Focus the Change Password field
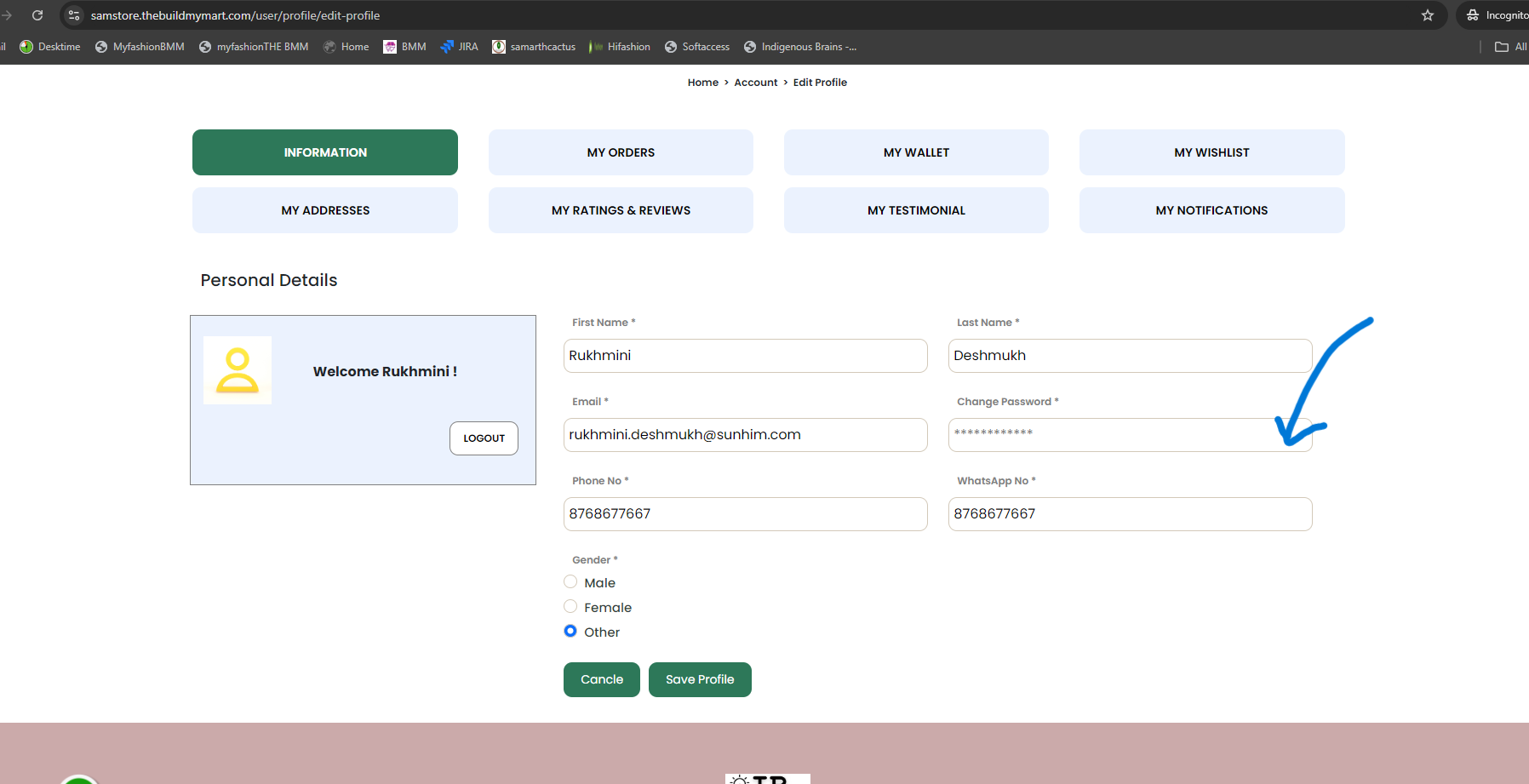Viewport: 1529px width, 784px height. pyautogui.click(x=1131, y=435)
